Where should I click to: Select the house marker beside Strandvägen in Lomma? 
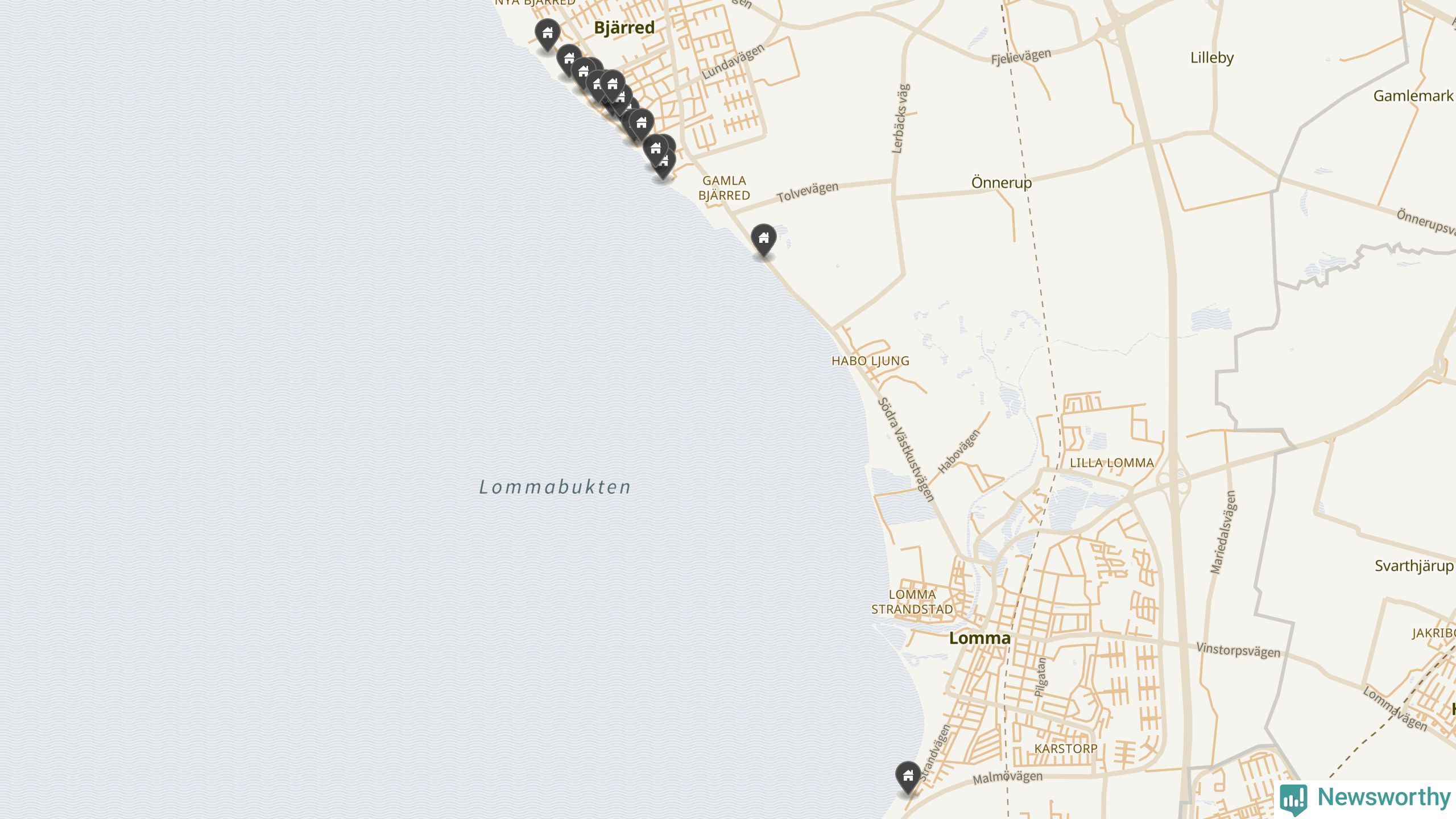click(908, 777)
